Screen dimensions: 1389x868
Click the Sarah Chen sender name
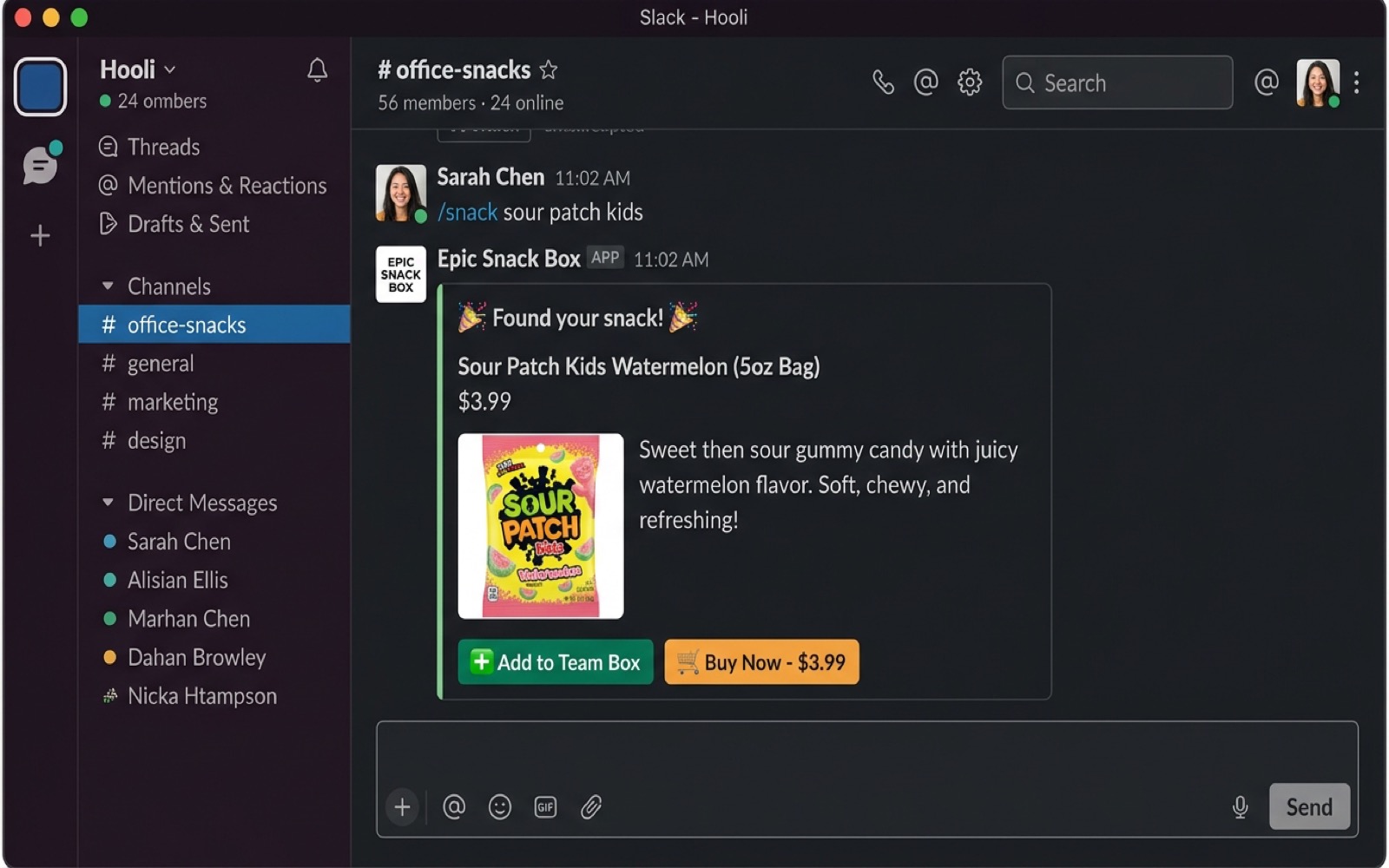490,177
